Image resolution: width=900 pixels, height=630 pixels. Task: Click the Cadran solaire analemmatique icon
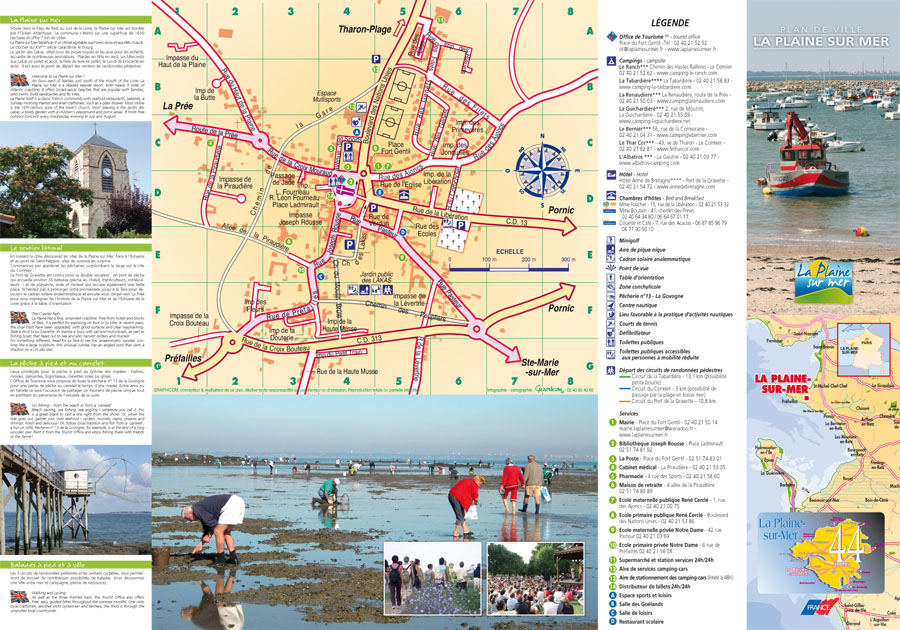pyautogui.click(x=611, y=259)
